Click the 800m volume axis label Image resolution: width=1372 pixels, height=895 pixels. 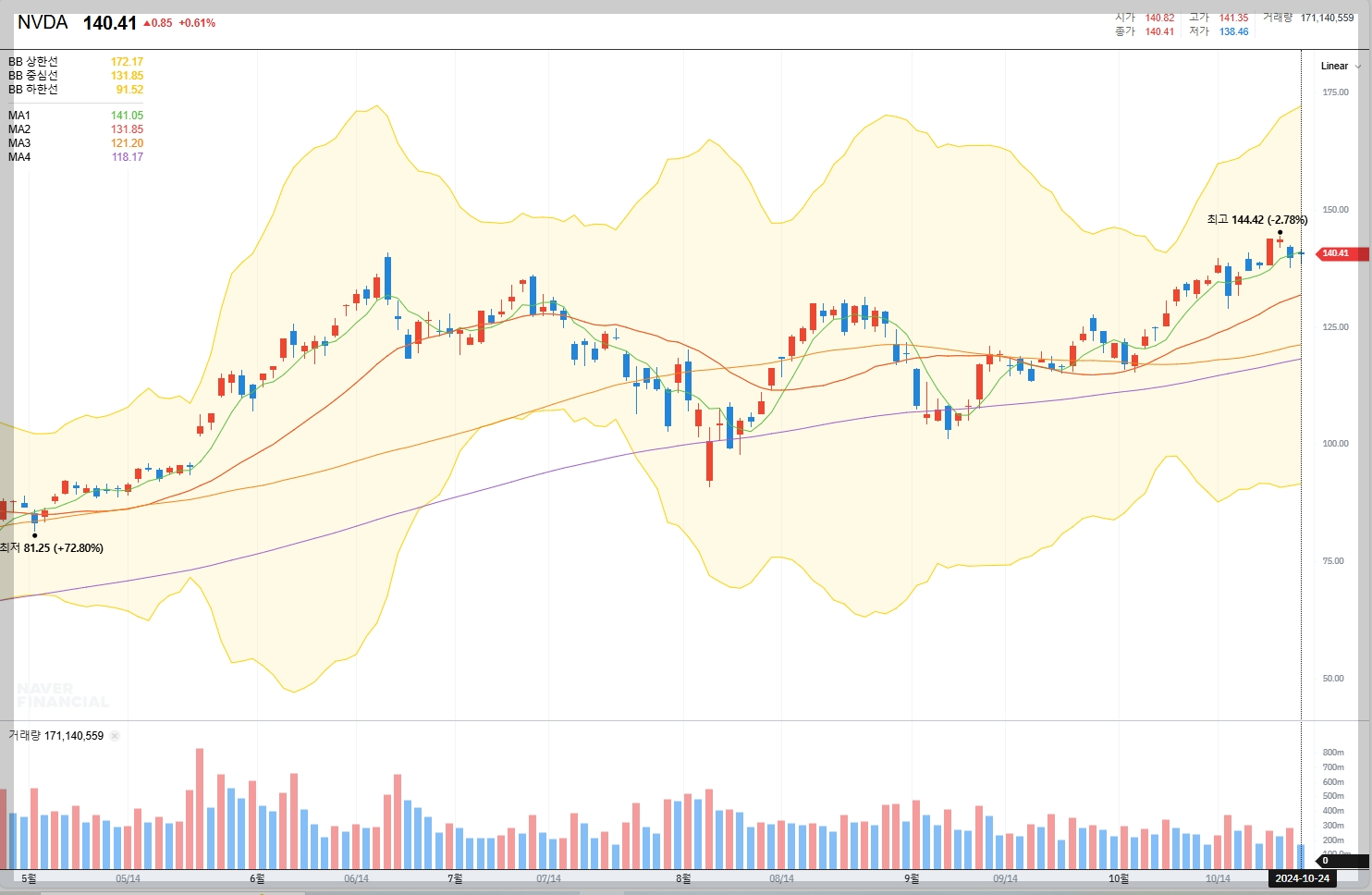(1334, 753)
